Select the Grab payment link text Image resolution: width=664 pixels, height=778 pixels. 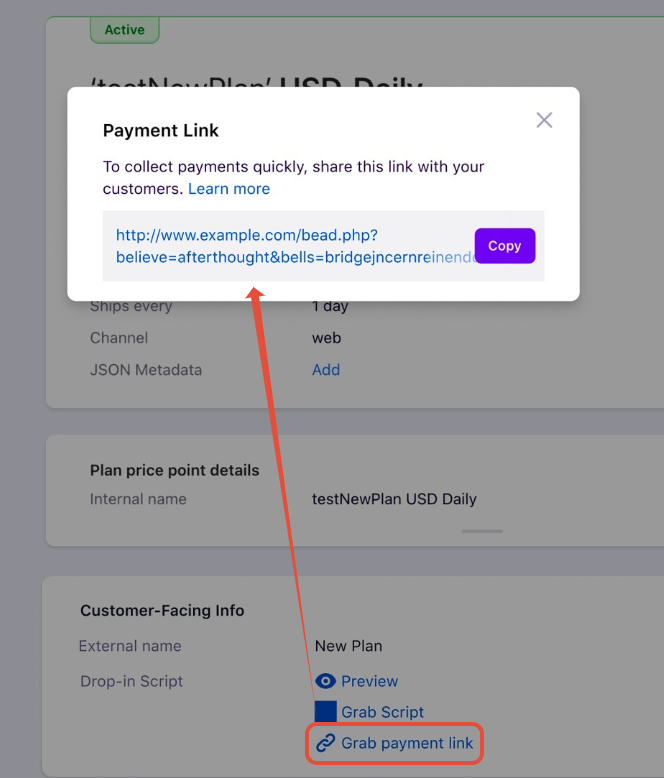[407, 743]
